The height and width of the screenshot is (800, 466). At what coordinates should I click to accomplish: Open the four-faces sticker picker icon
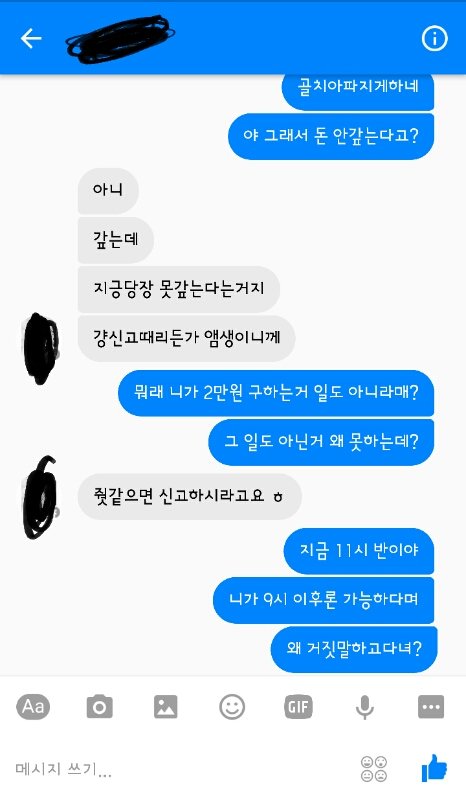pos(374,769)
